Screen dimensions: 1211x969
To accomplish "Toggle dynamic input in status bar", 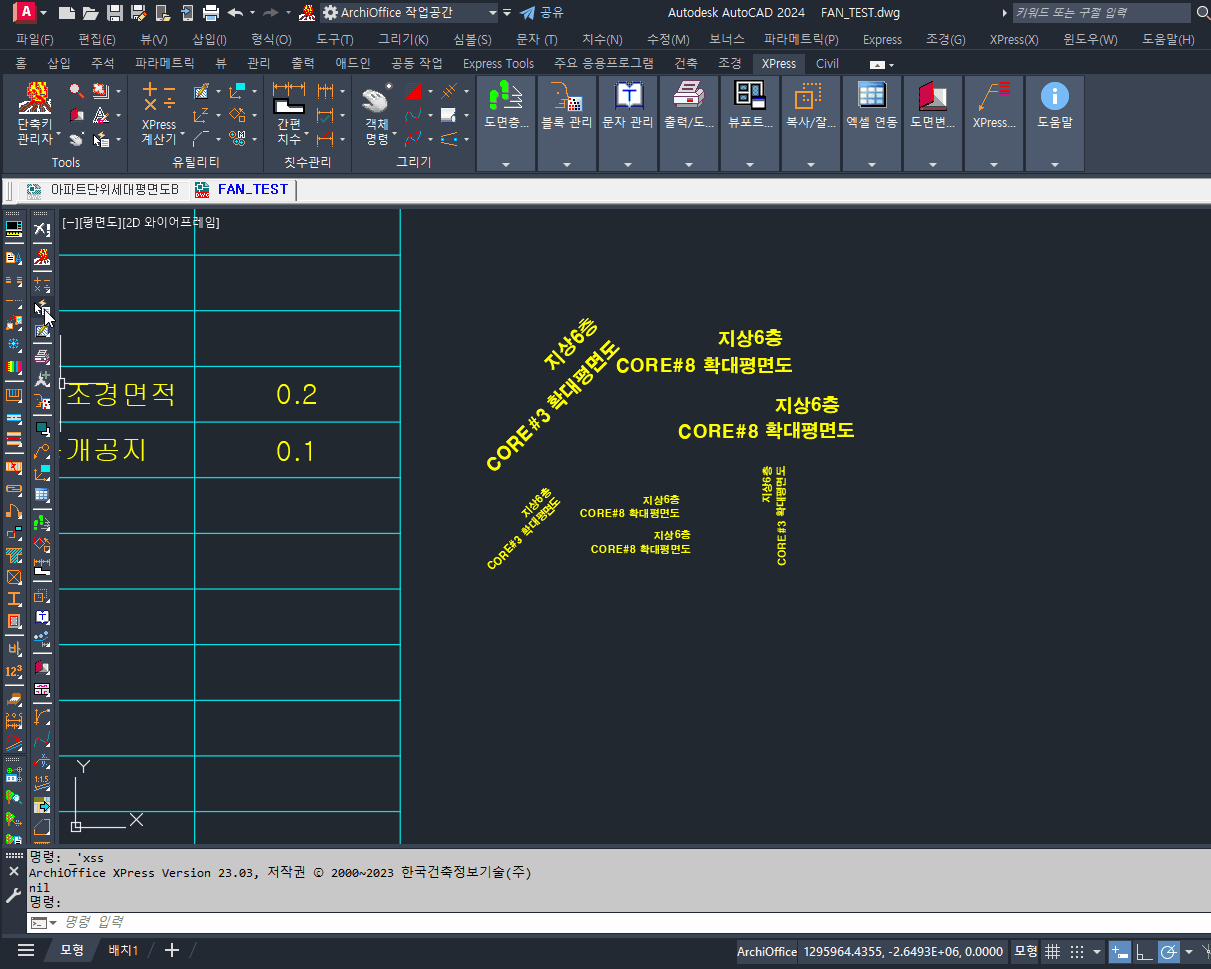I will (1120, 951).
